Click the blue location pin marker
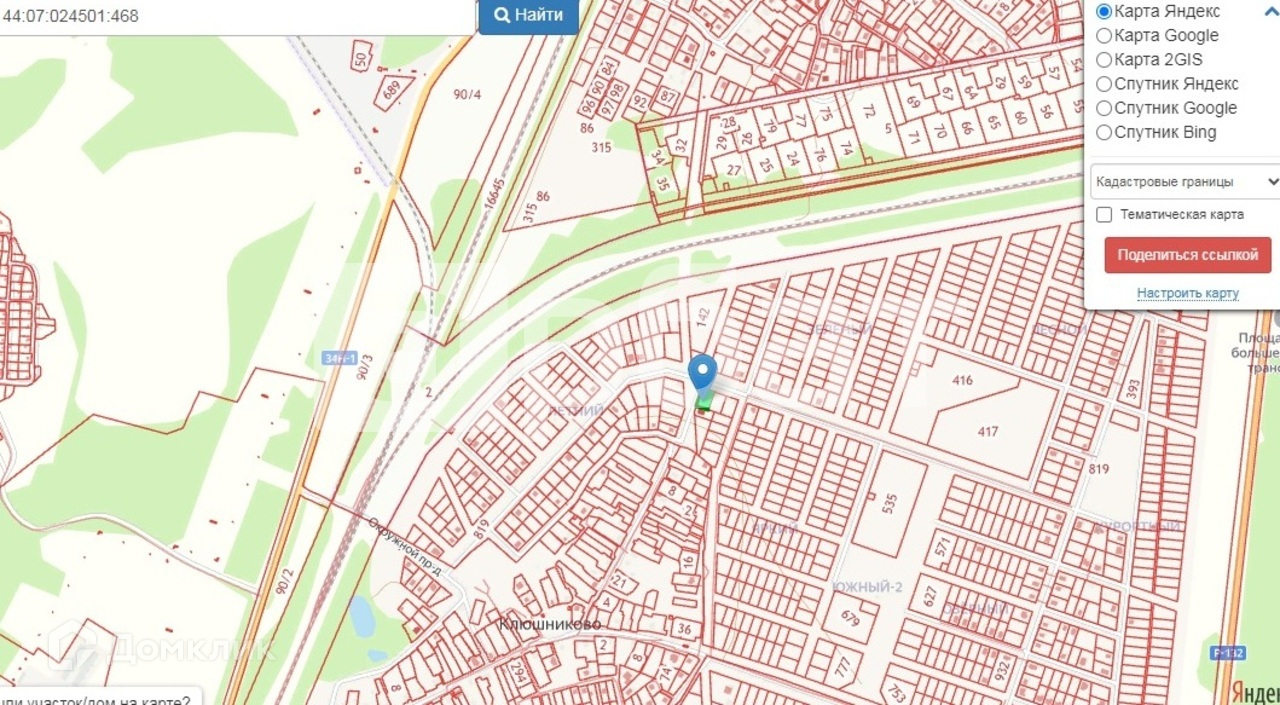1280x705 pixels. click(703, 373)
